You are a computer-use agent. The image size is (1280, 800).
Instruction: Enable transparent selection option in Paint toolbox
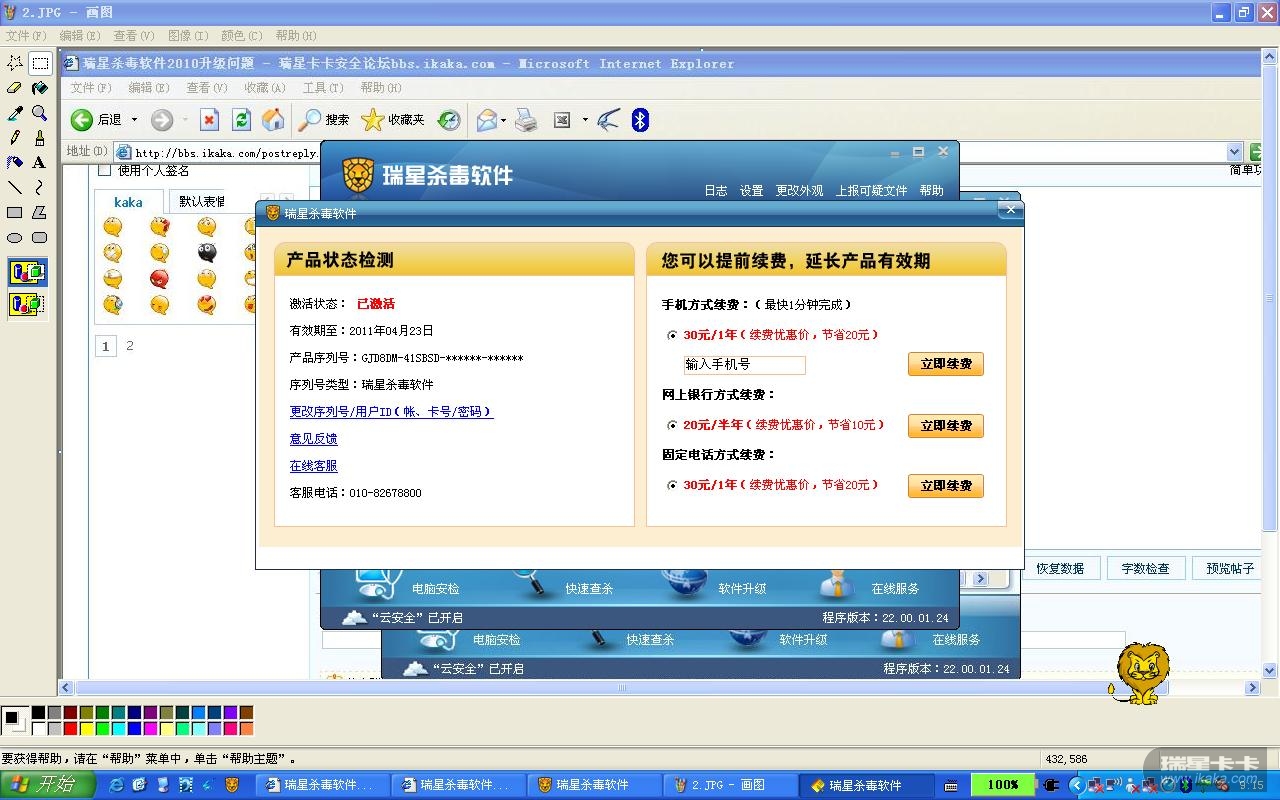click(x=28, y=304)
